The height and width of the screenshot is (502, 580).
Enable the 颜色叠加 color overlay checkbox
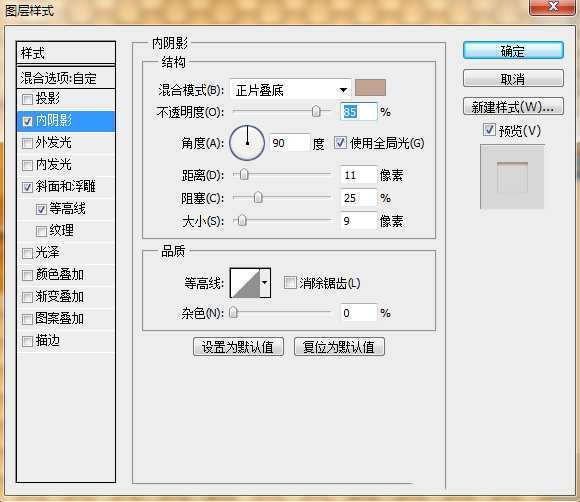click(x=27, y=275)
